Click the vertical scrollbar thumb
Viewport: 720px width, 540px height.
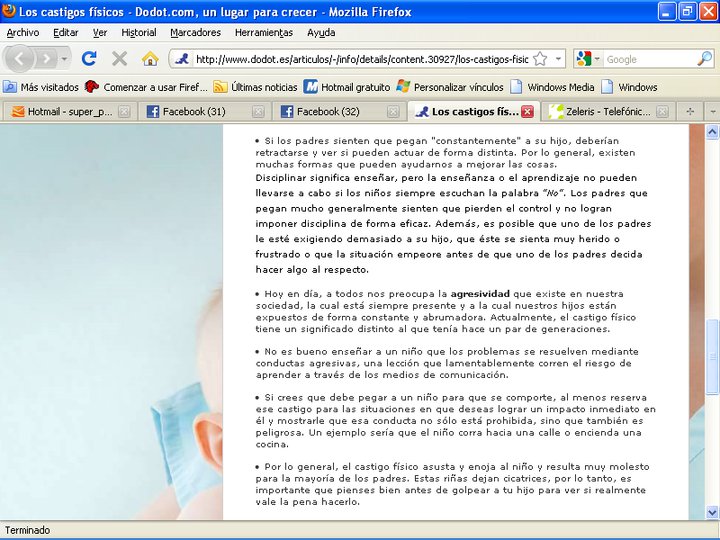point(712,356)
